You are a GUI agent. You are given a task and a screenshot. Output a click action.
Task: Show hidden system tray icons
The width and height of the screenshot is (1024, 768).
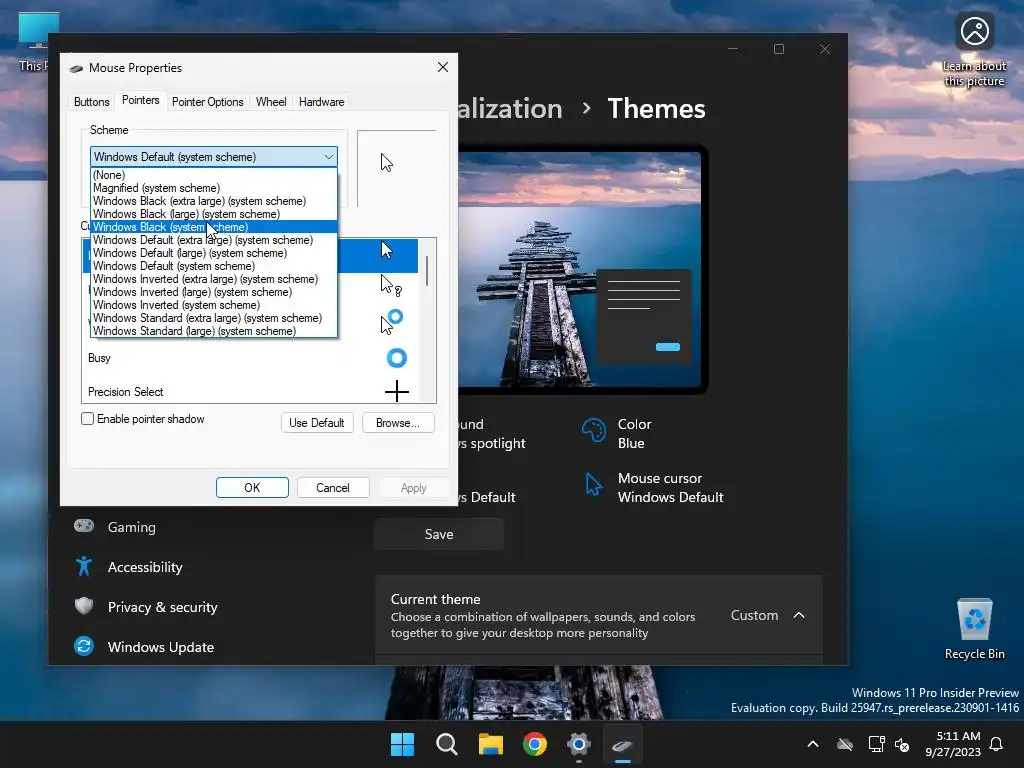tap(813, 744)
